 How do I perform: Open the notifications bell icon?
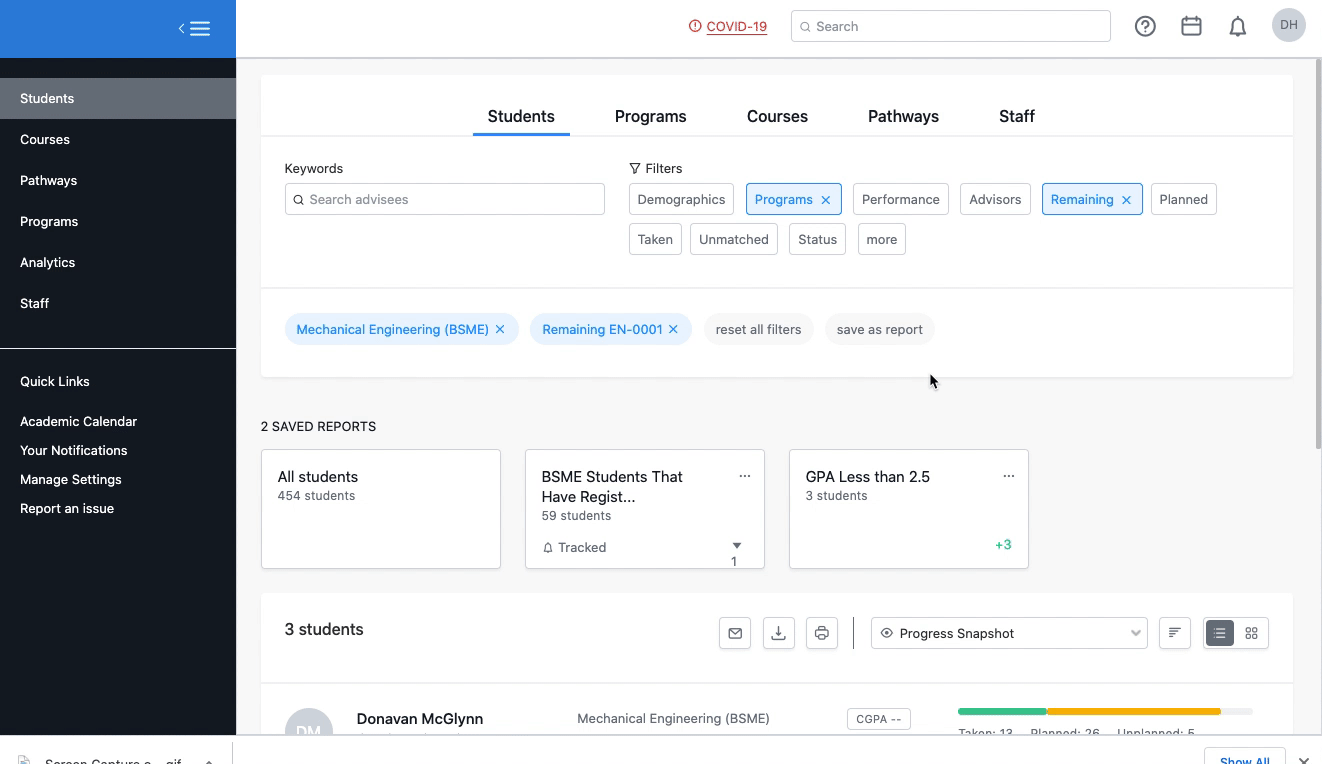[1237, 27]
